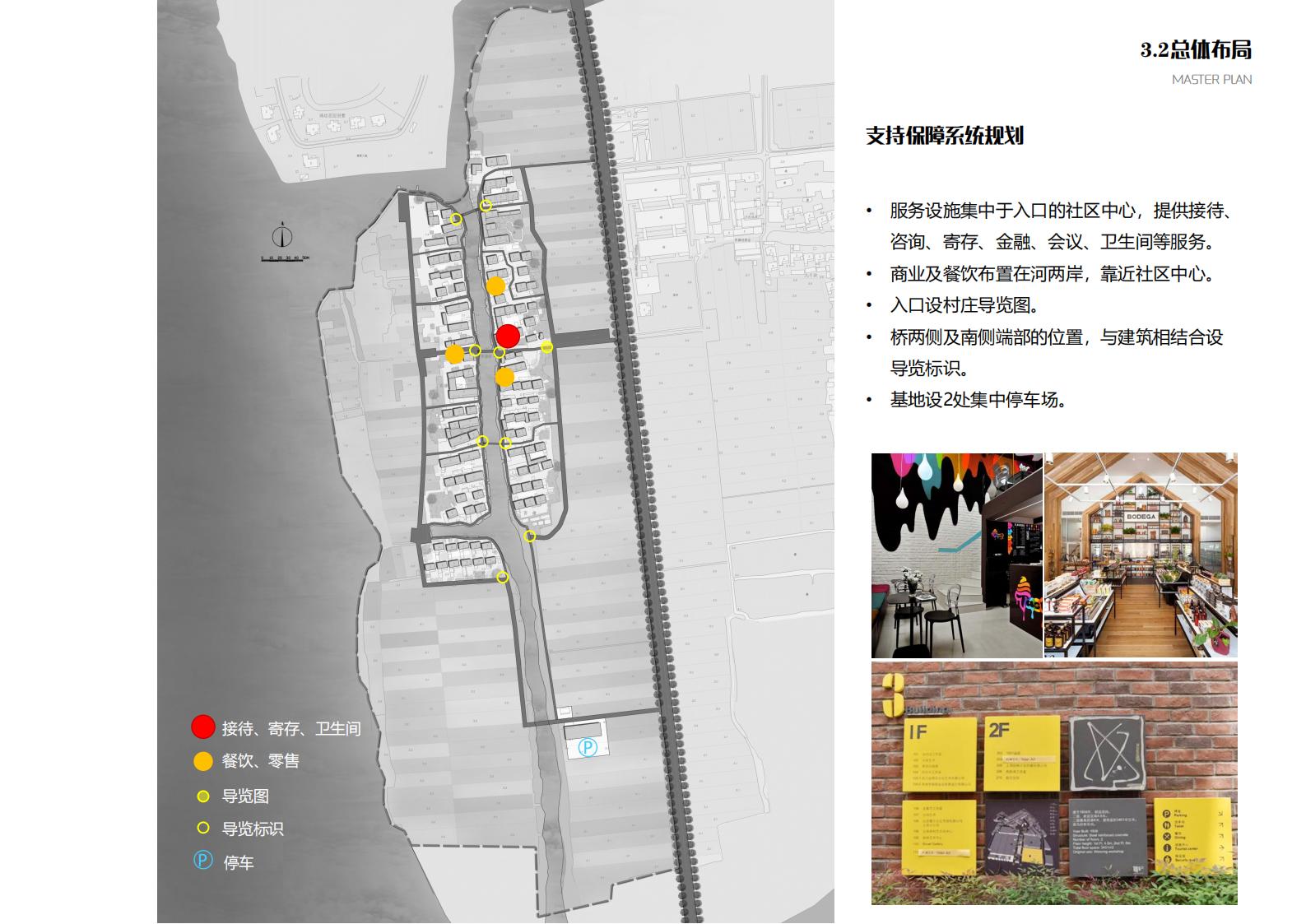Click the leftmost orange dining marker on the map
Image resolution: width=1306 pixels, height=924 pixels.
tap(454, 354)
